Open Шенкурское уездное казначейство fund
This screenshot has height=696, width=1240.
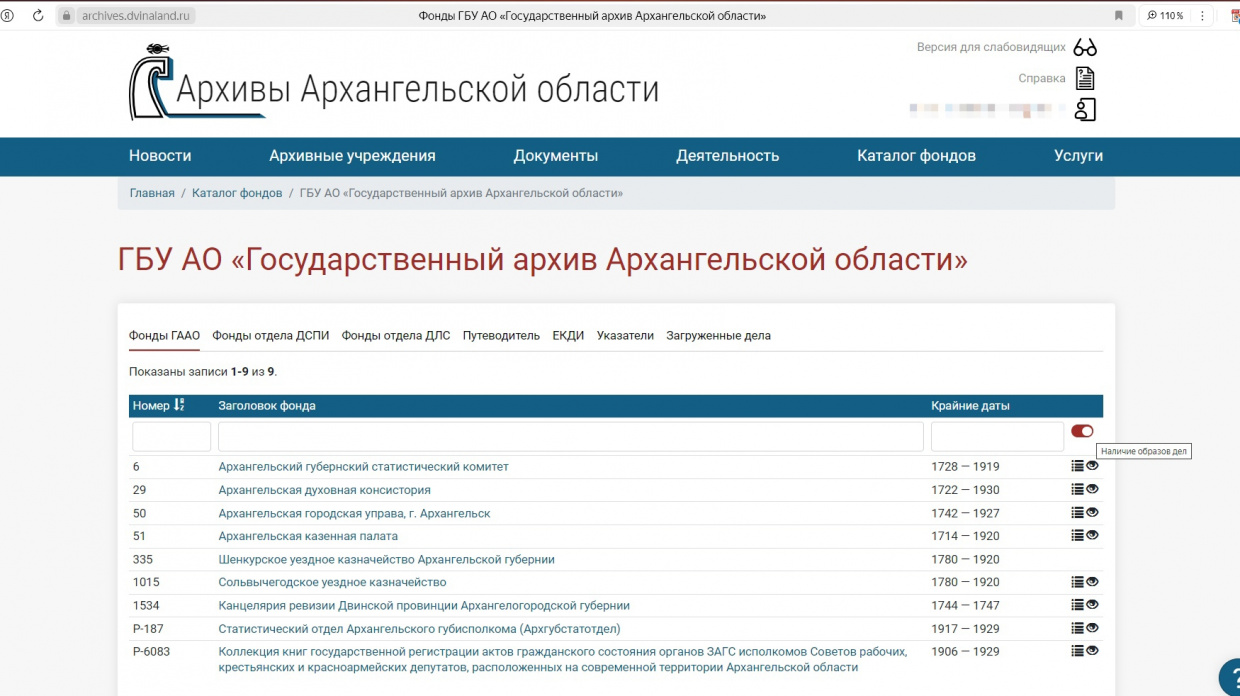(x=386, y=559)
